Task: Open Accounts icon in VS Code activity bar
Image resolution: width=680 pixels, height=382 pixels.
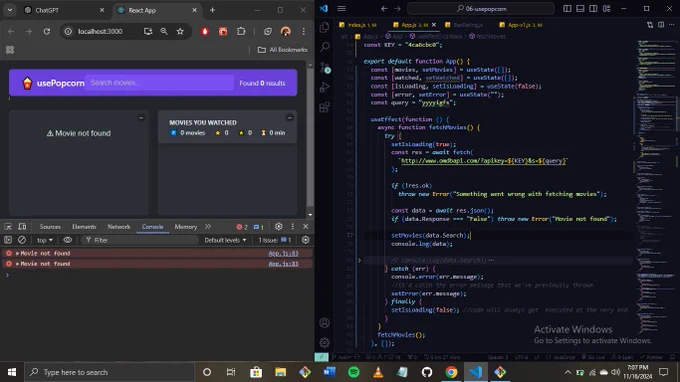Action: (324, 323)
